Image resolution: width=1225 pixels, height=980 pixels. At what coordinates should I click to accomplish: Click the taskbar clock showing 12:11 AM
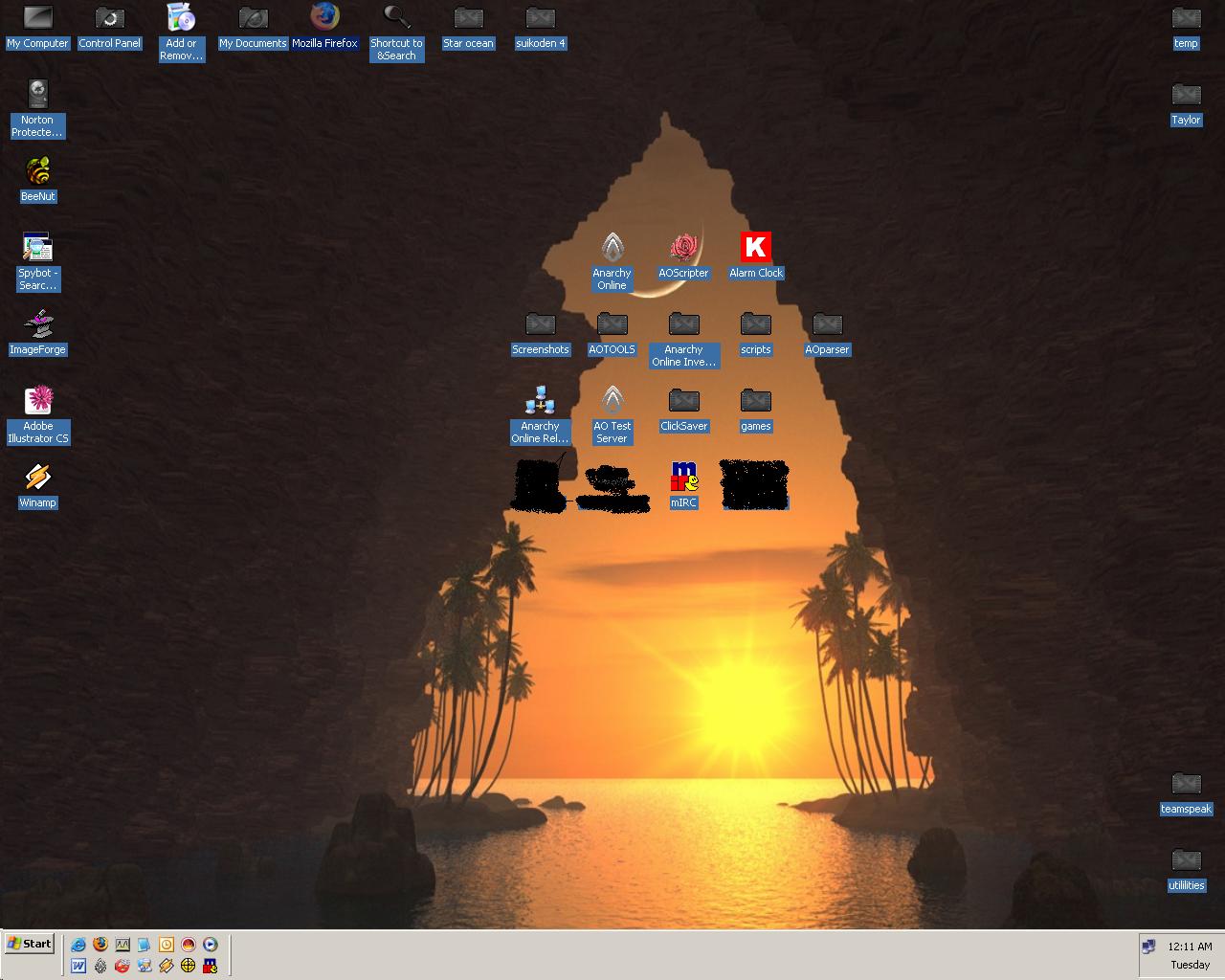point(1190,947)
